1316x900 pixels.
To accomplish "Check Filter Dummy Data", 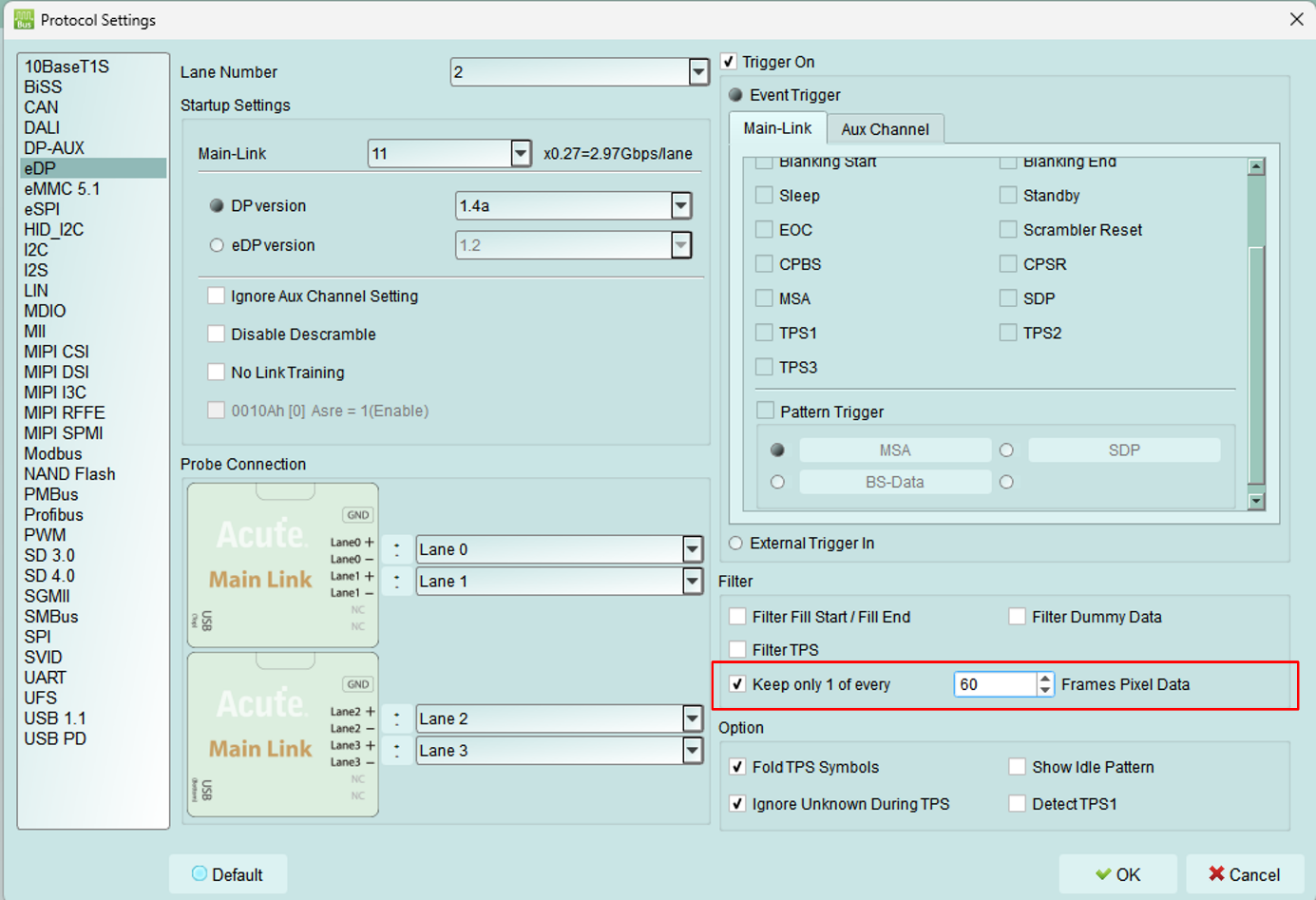I will pyautogui.click(x=1018, y=617).
